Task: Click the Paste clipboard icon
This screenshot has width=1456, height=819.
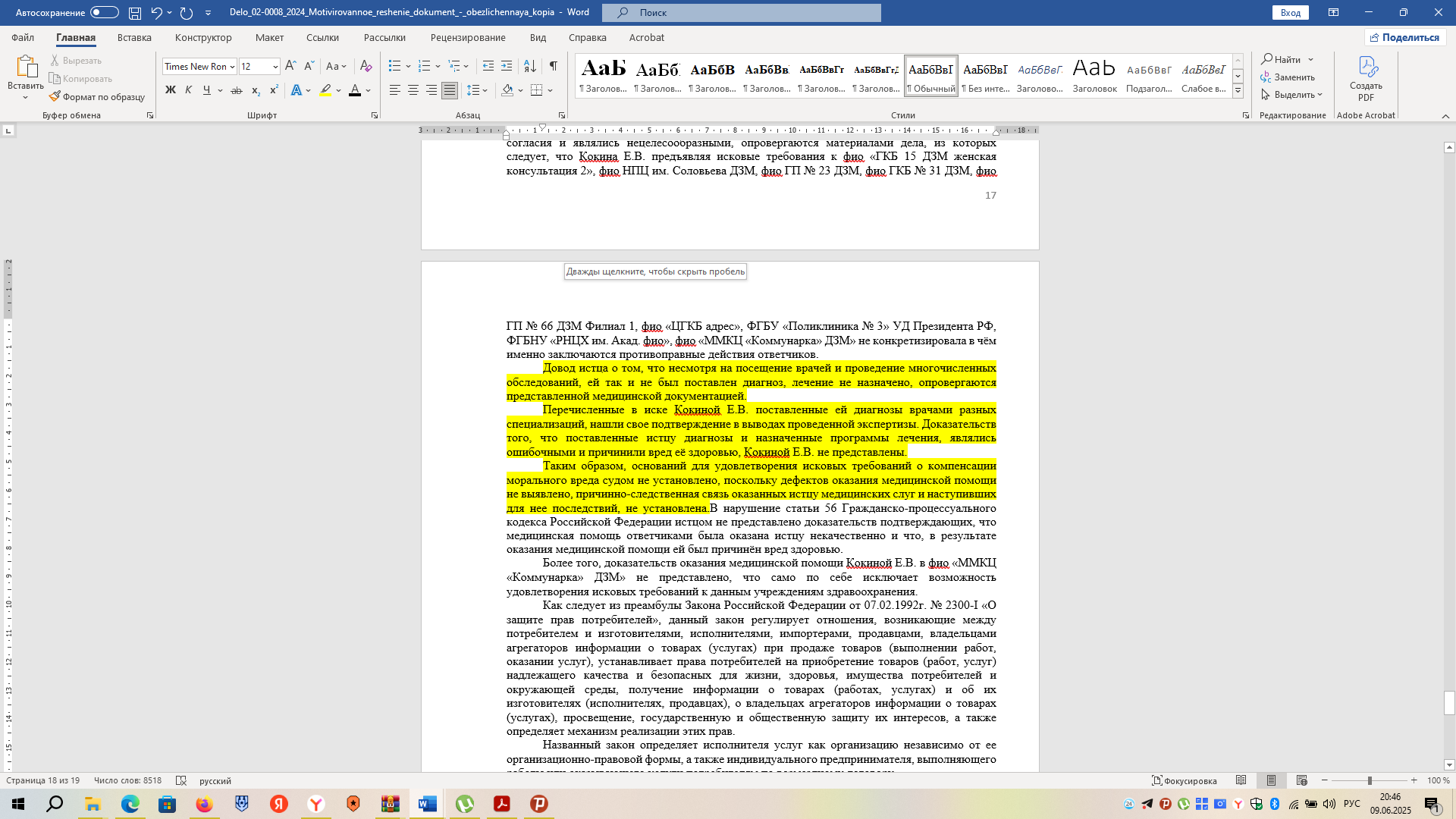Action: [x=26, y=67]
